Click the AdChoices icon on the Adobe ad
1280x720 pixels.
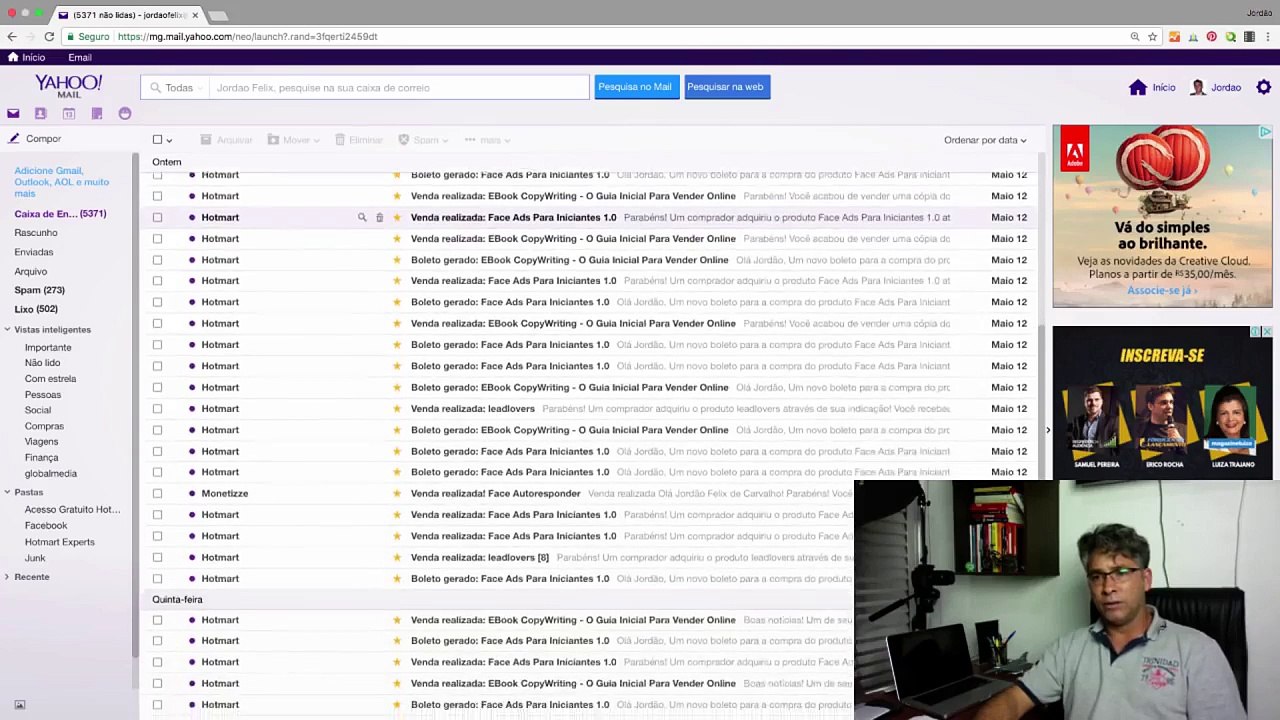pos(1265,132)
